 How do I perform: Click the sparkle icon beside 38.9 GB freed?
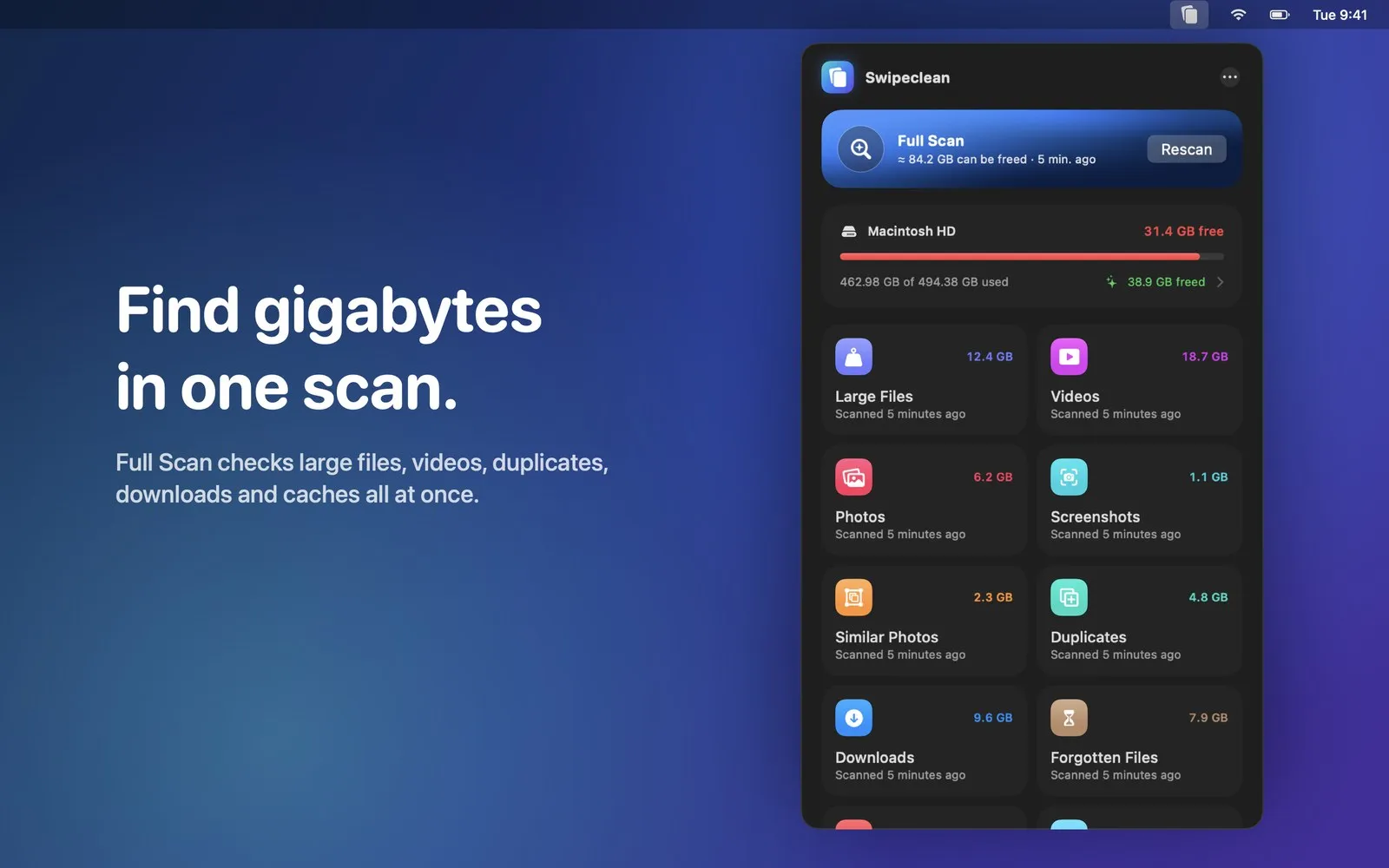click(x=1111, y=282)
